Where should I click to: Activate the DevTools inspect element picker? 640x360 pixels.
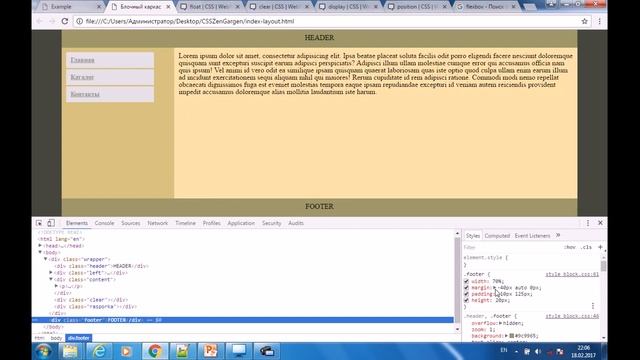click(39, 223)
